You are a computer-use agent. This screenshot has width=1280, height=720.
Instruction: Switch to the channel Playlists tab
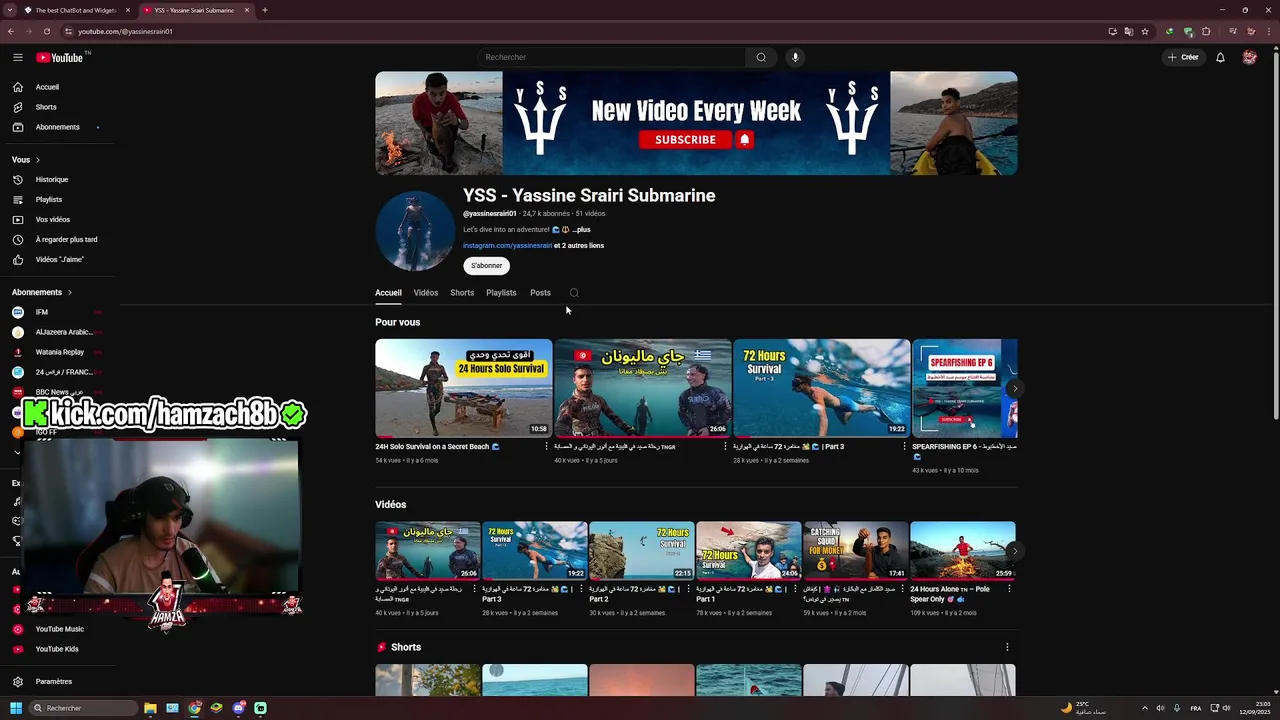pyautogui.click(x=501, y=293)
